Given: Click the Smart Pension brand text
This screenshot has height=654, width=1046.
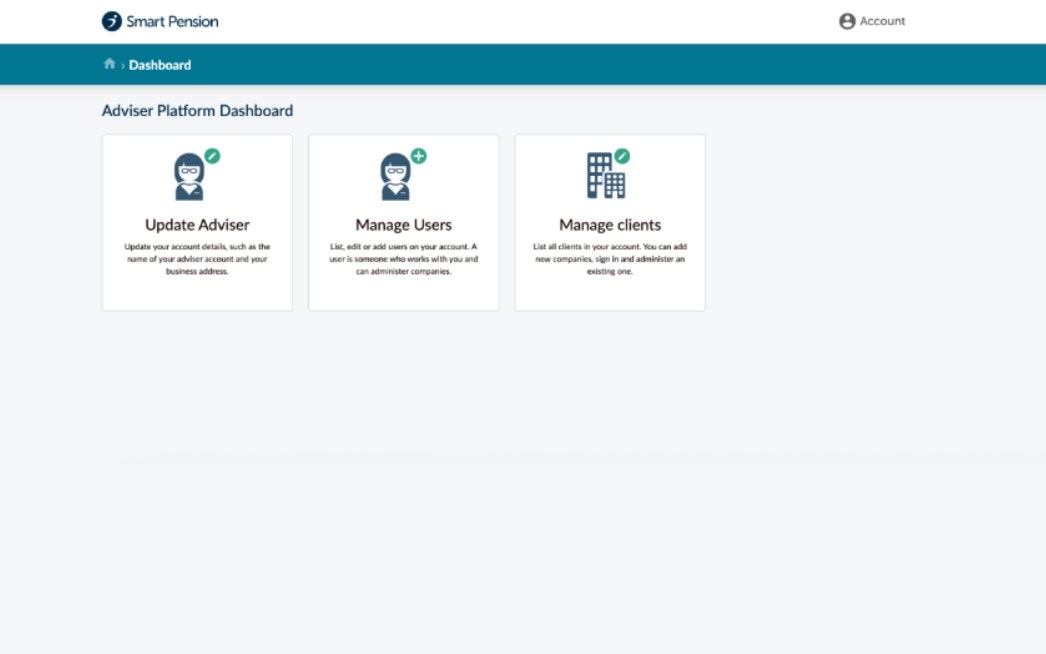Looking at the screenshot, I should pos(172,21).
